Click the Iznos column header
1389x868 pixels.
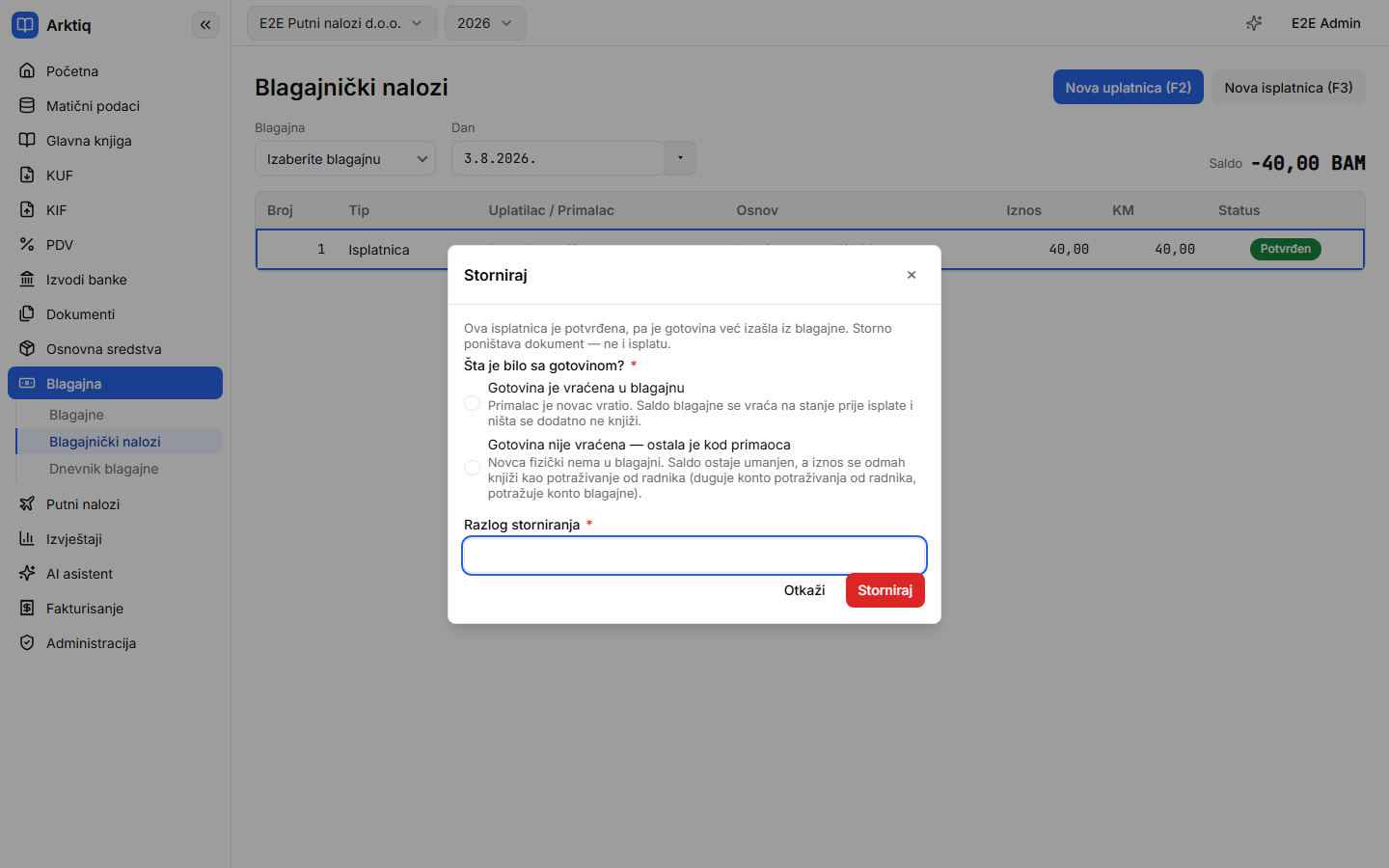click(x=1023, y=210)
